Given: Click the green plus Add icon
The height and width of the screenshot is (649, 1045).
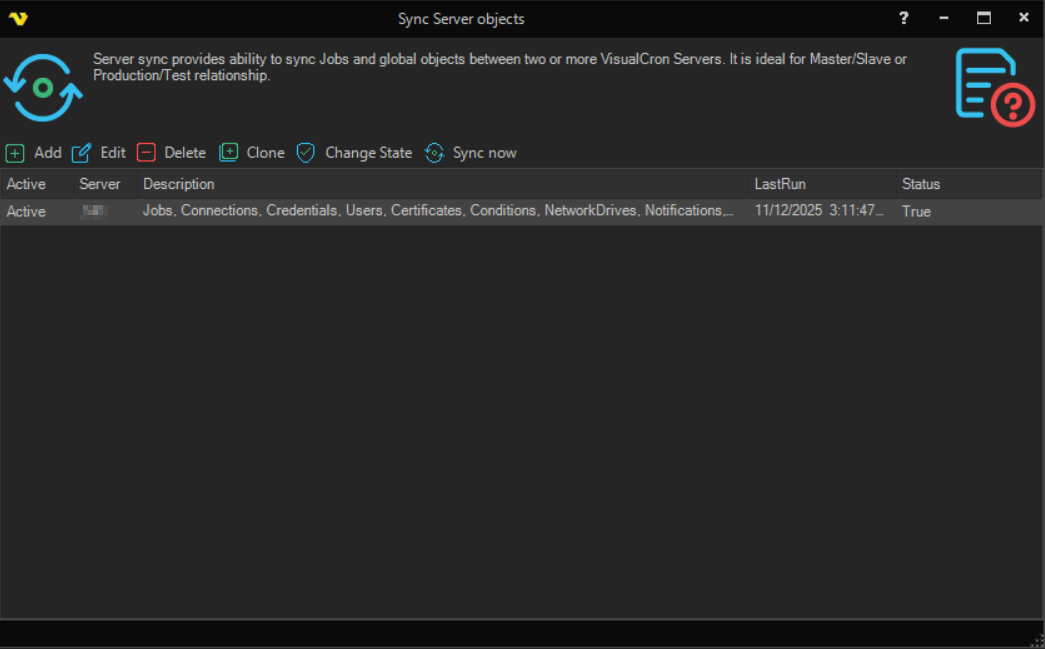Looking at the screenshot, I should (15, 153).
